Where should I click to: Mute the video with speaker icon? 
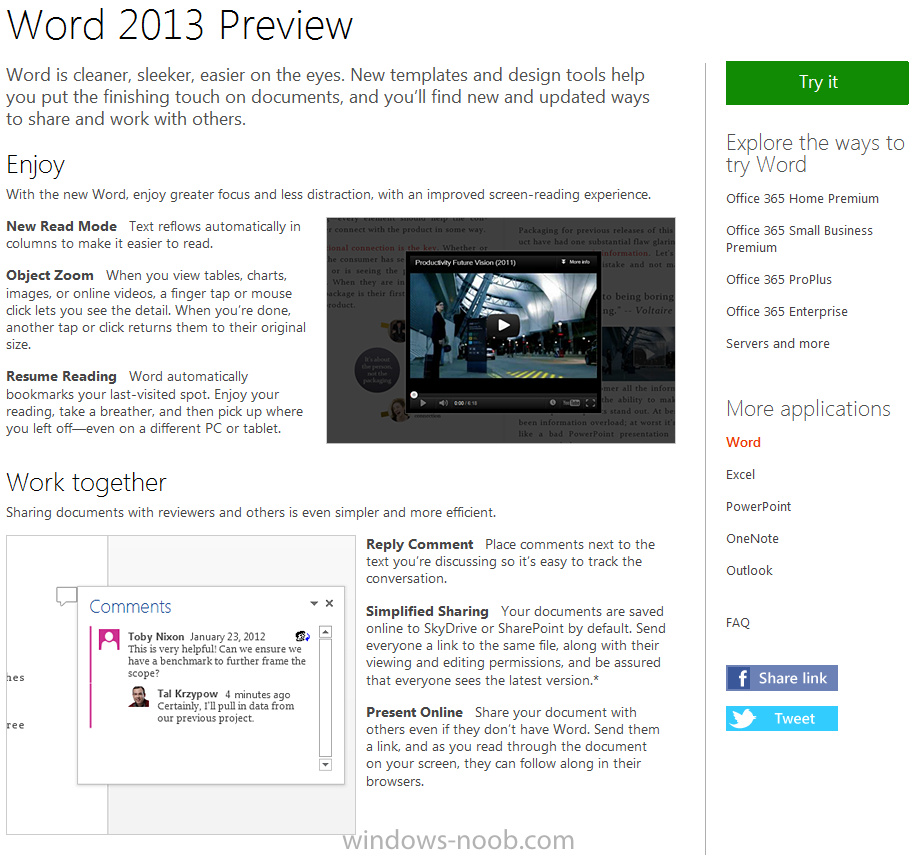443,402
